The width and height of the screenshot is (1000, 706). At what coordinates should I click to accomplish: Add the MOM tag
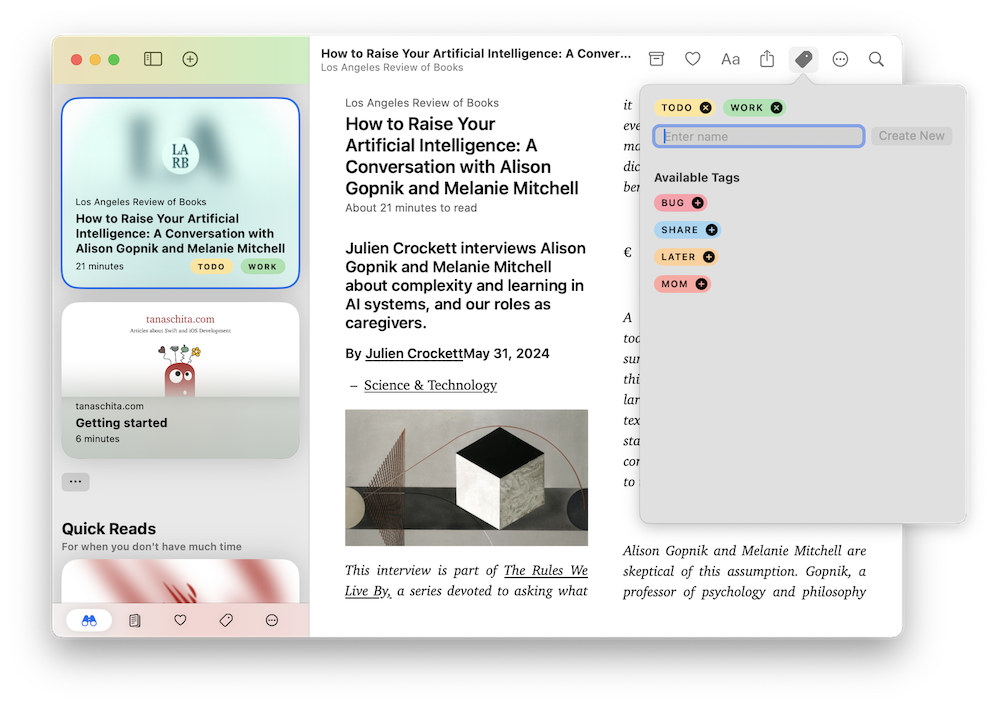pyautogui.click(x=702, y=284)
